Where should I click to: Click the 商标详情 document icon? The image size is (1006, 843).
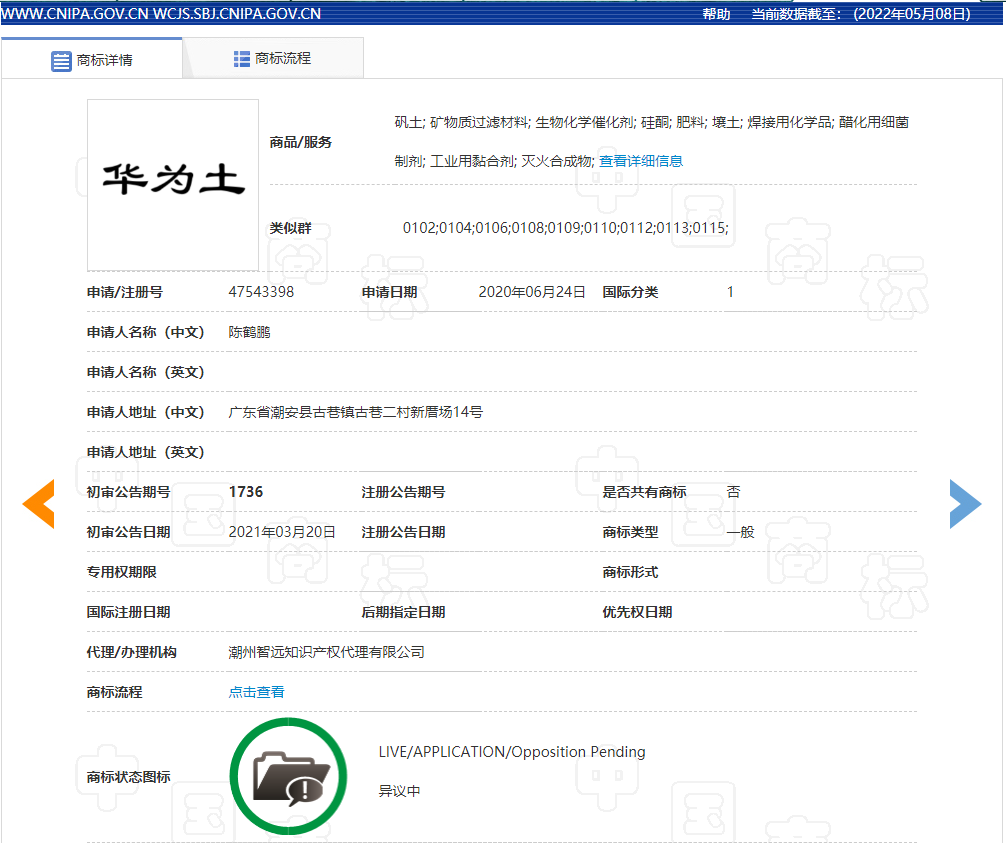click(x=61, y=61)
